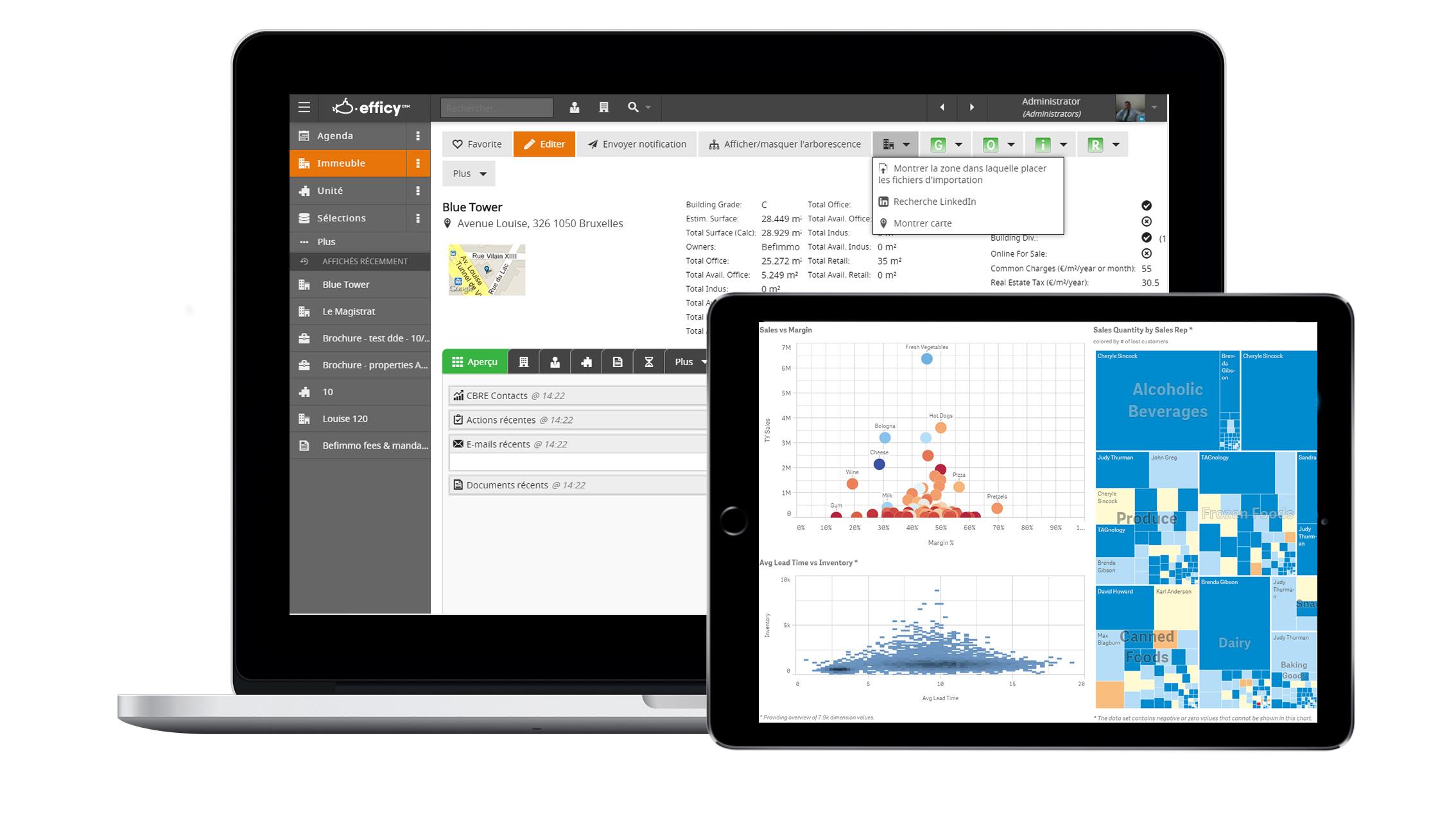
Task: Click the LinkedIn search icon
Action: click(884, 201)
